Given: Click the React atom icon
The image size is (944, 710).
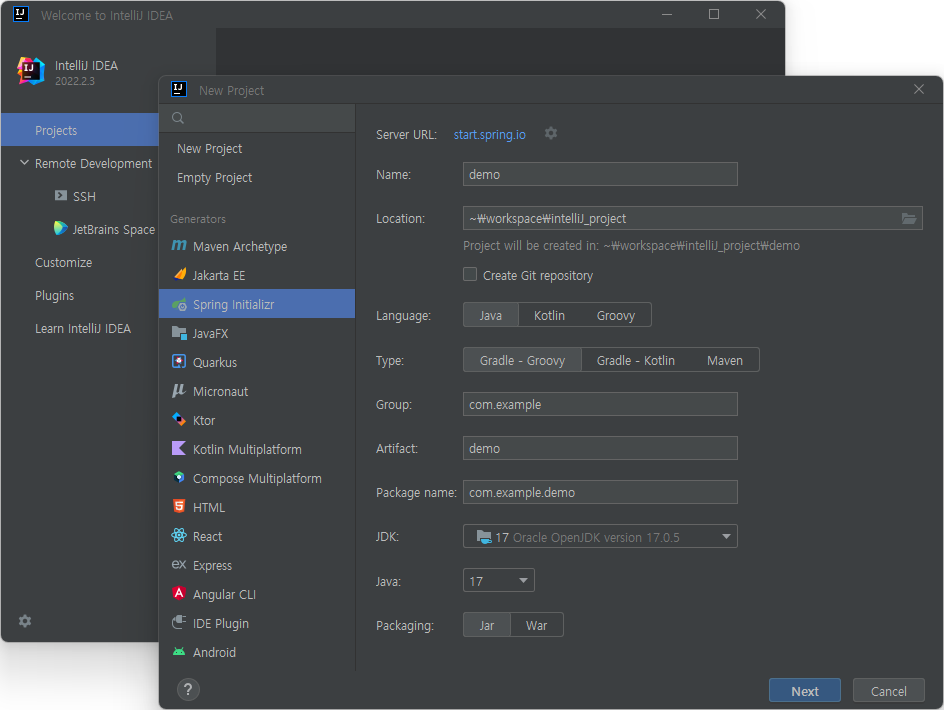Looking at the screenshot, I should (x=179, y=535).
